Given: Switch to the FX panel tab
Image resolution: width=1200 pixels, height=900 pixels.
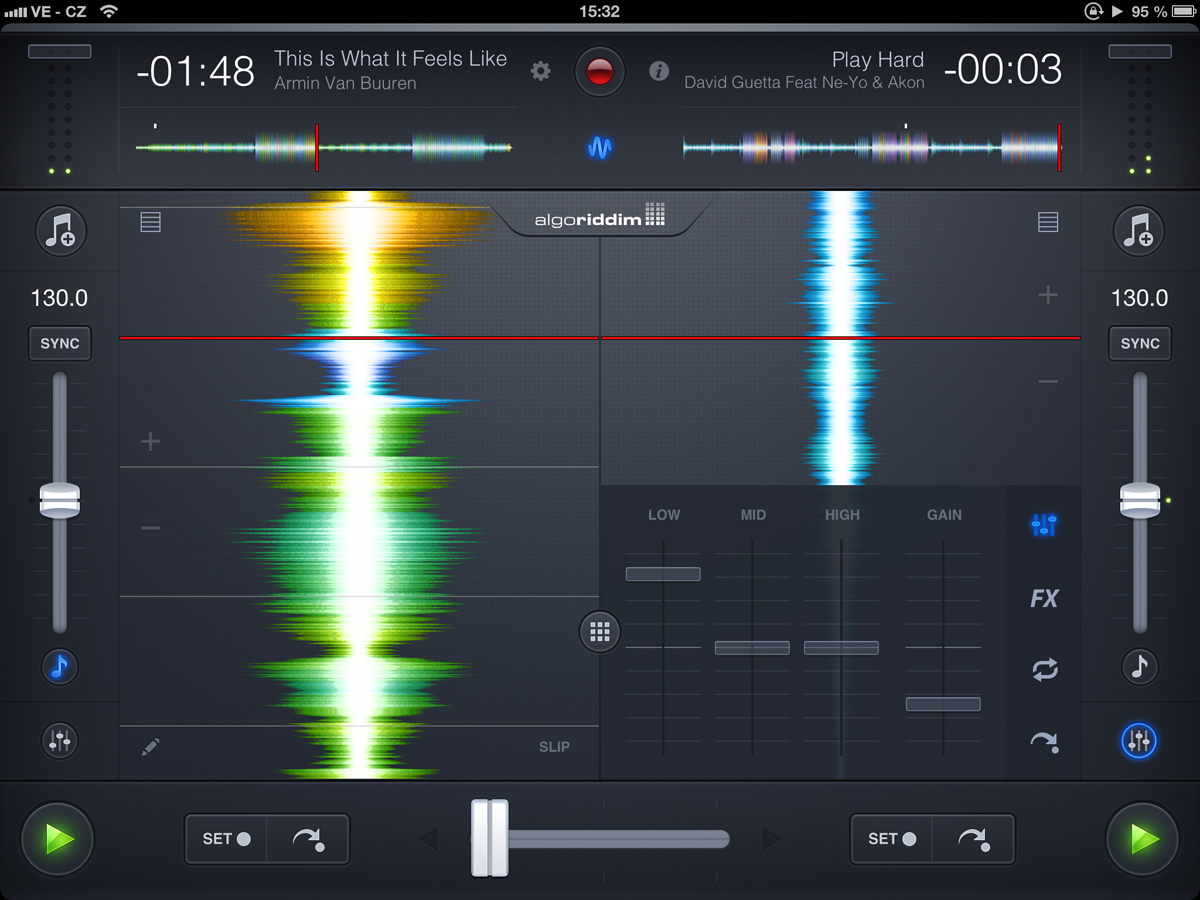Looking at the screenshot, I should (1044, 598).
